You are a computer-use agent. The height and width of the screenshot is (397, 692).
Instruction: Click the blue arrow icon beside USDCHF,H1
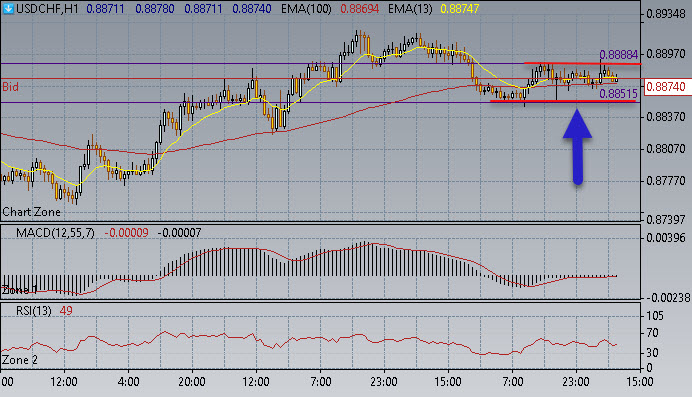[8, 8]
